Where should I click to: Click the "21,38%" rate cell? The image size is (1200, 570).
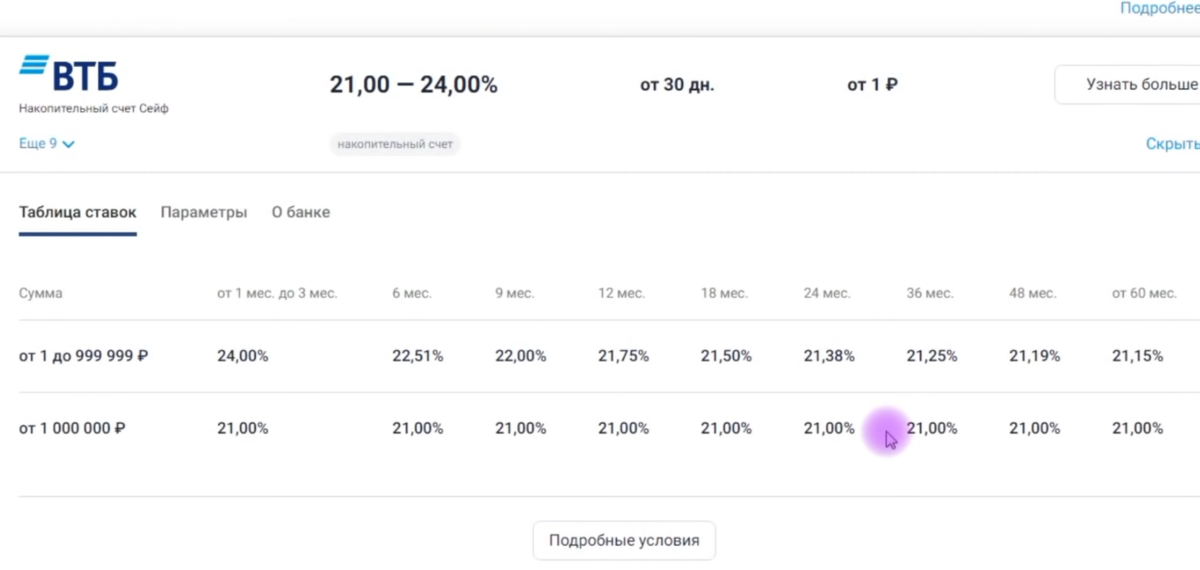[829, 356]
